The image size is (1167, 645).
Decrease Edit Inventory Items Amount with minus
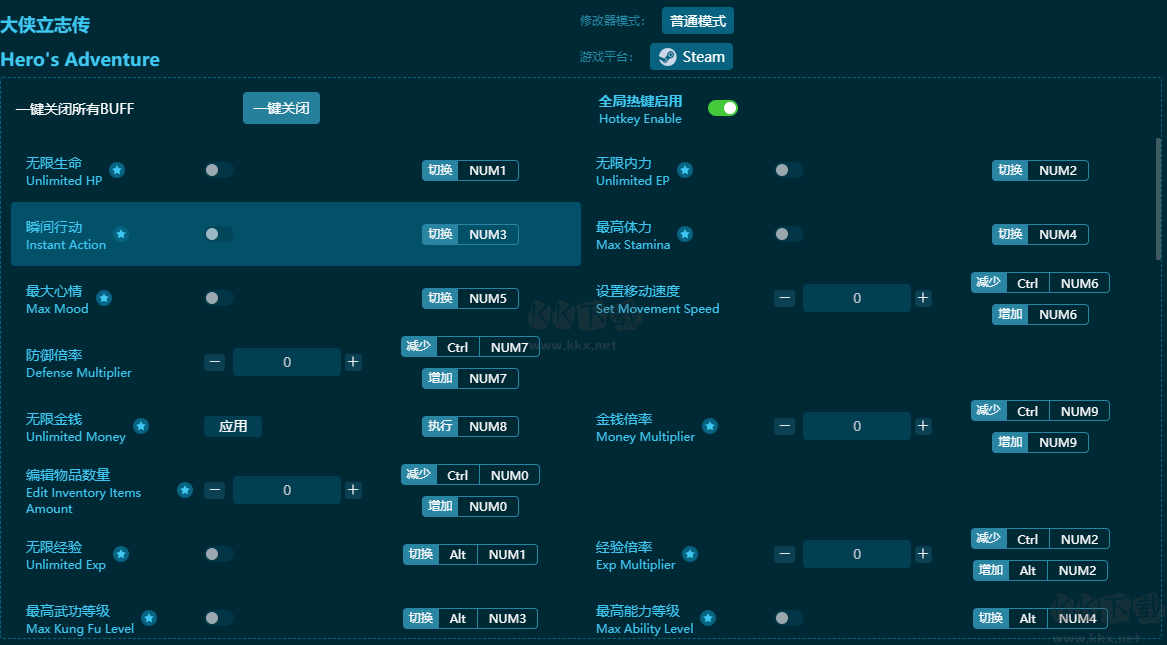click(214, 490)
